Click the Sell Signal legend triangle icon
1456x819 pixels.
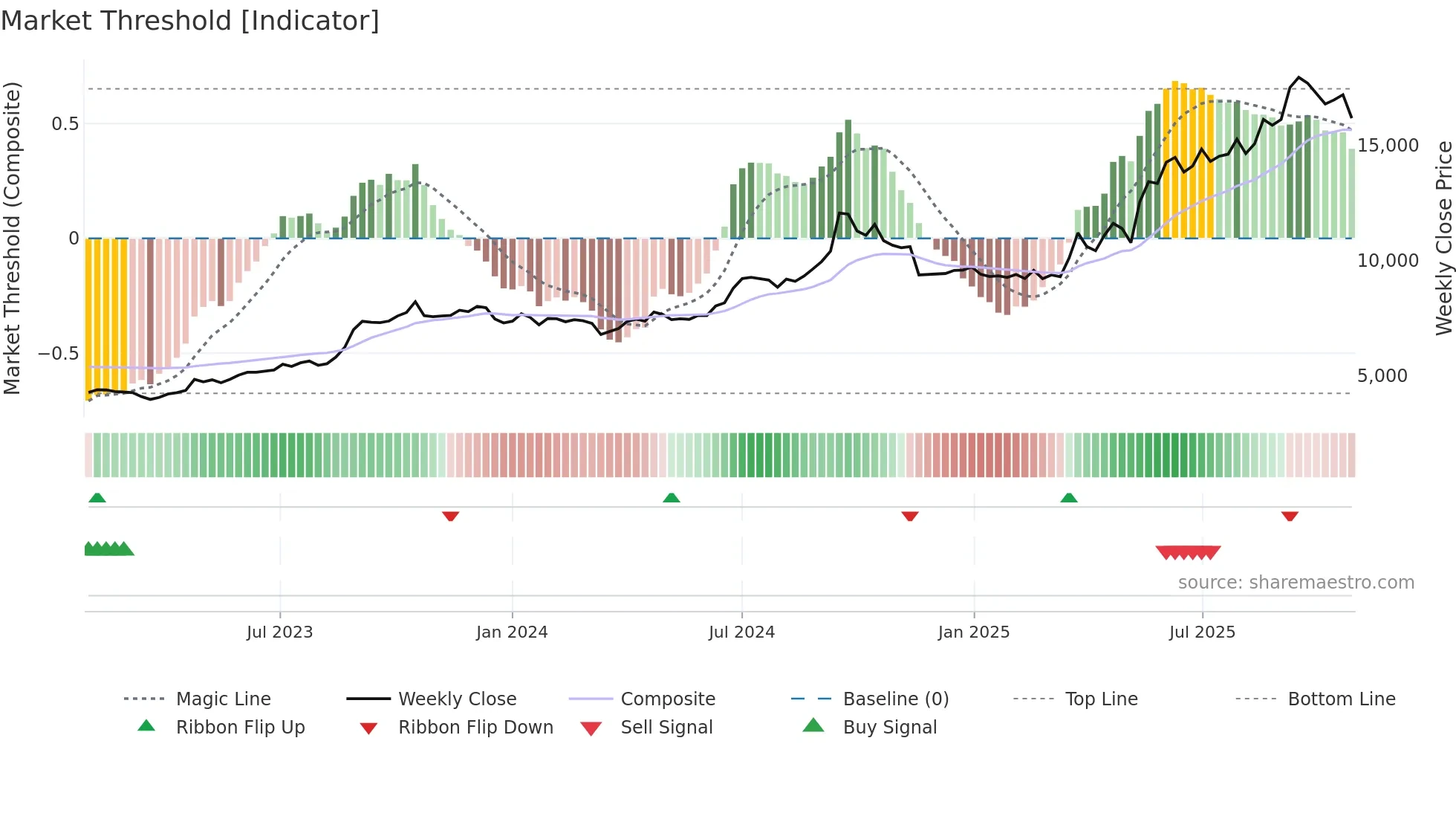click(591, 728)
